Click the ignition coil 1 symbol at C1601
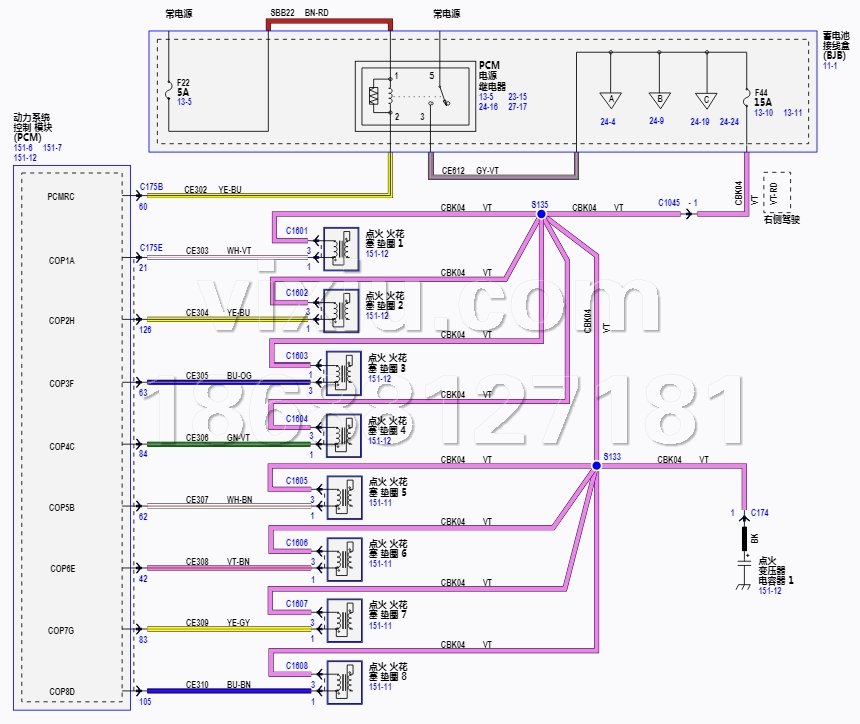Image resolution: width=860 pixels, height=724 pixels. point(341,246)
